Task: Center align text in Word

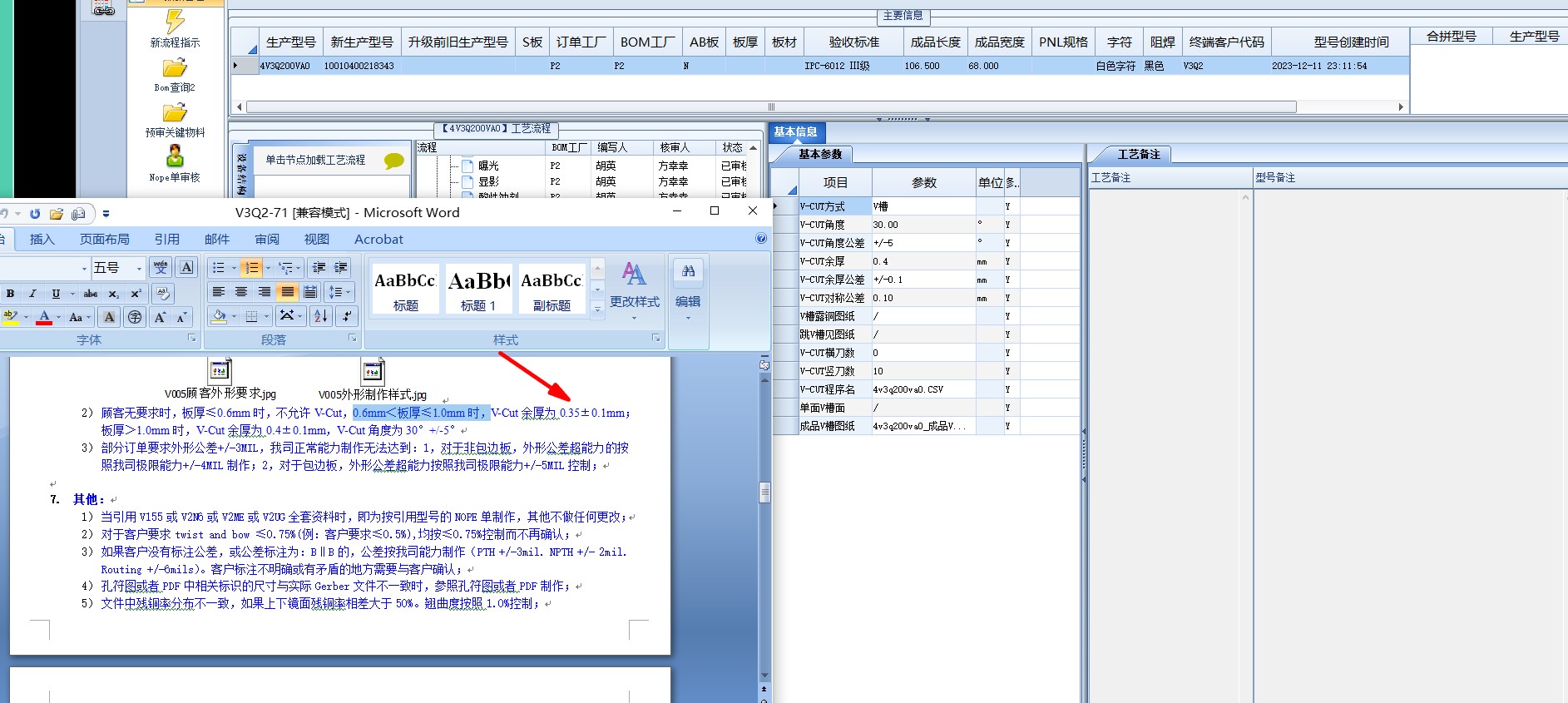Action: 241,292
